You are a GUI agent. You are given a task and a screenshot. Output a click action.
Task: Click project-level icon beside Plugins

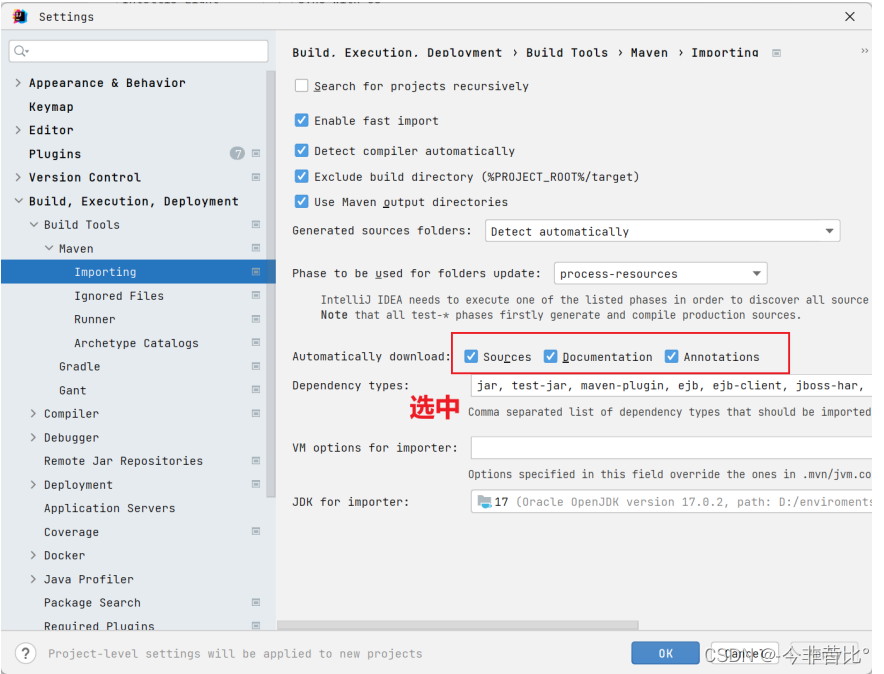(x=256, y=153)
